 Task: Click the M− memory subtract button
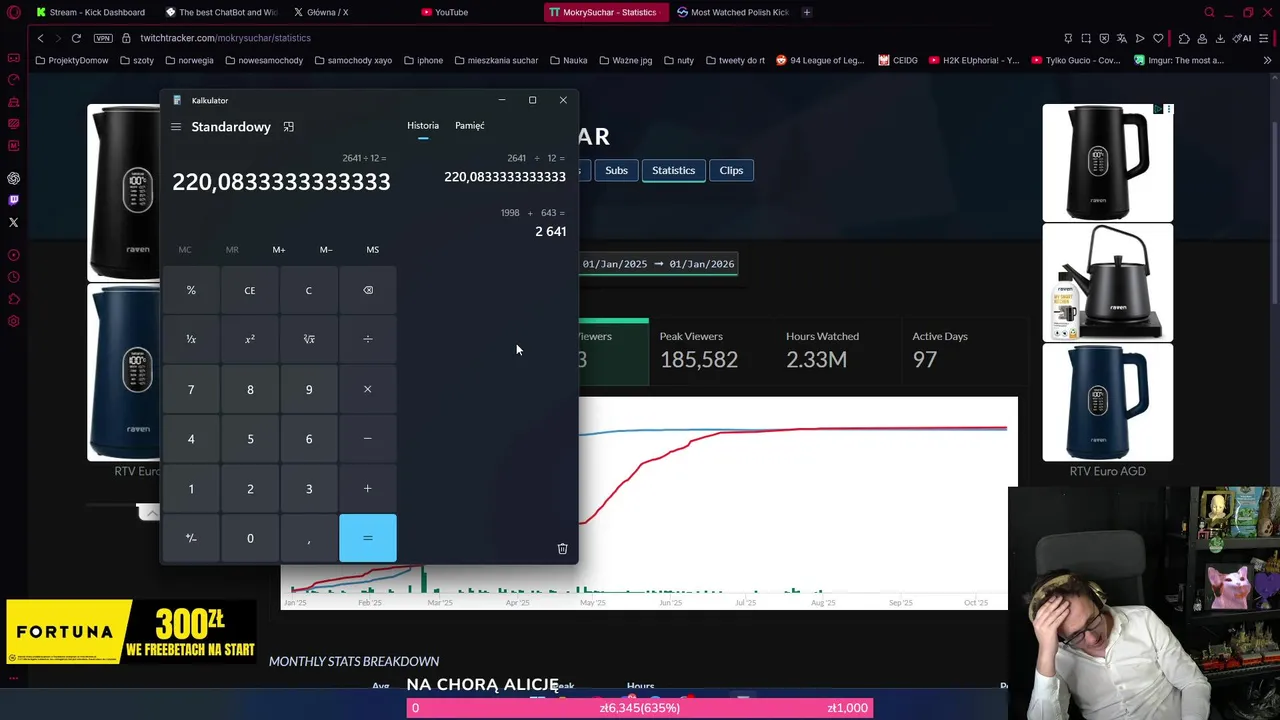click(x=326, y=249)
